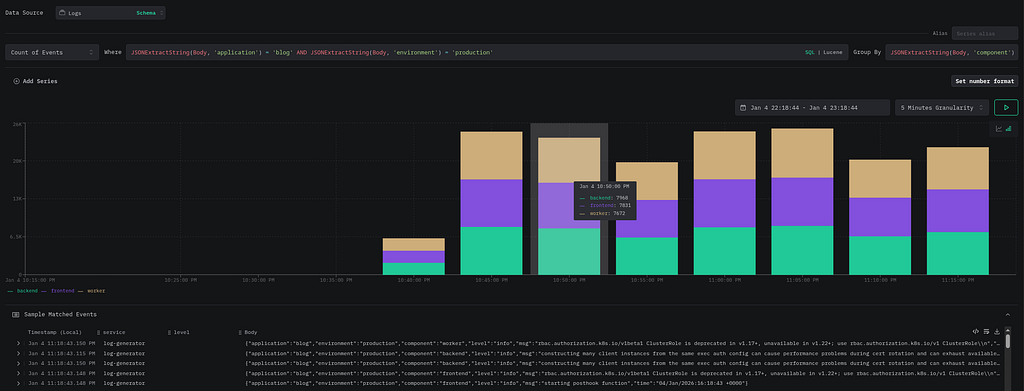Run the query with the play button
The image size is (1024, 391).
pyautogui.click(x=1006, y=107)
